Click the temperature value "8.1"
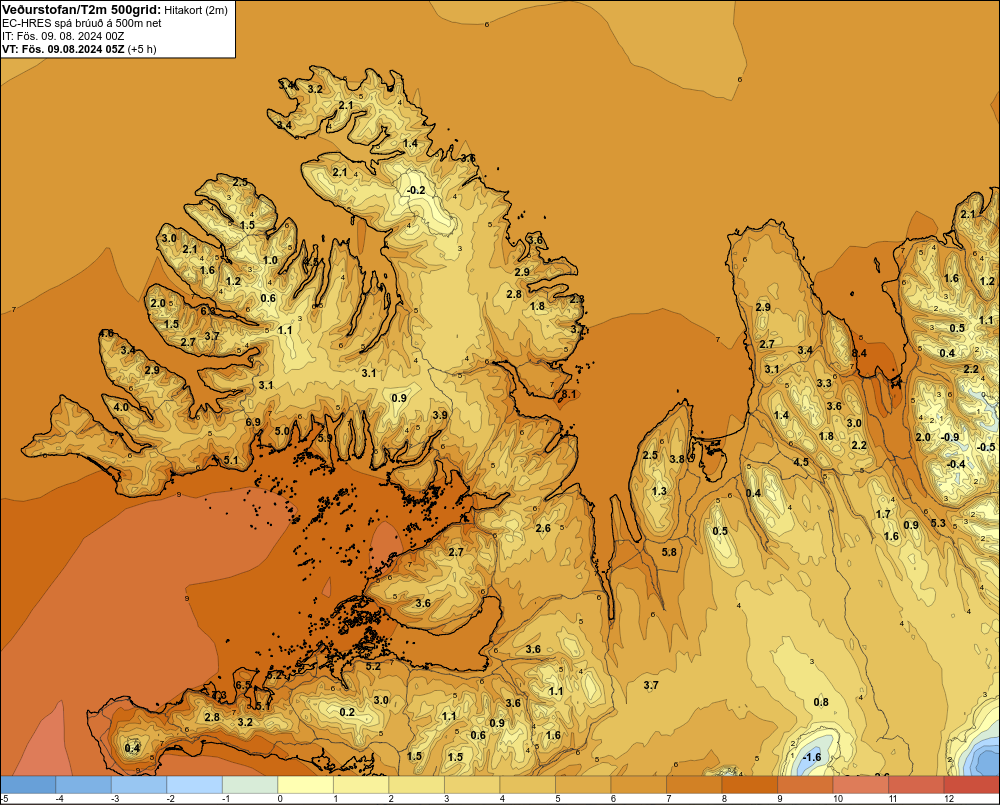Screen dimensions: 1000x805 568,394
